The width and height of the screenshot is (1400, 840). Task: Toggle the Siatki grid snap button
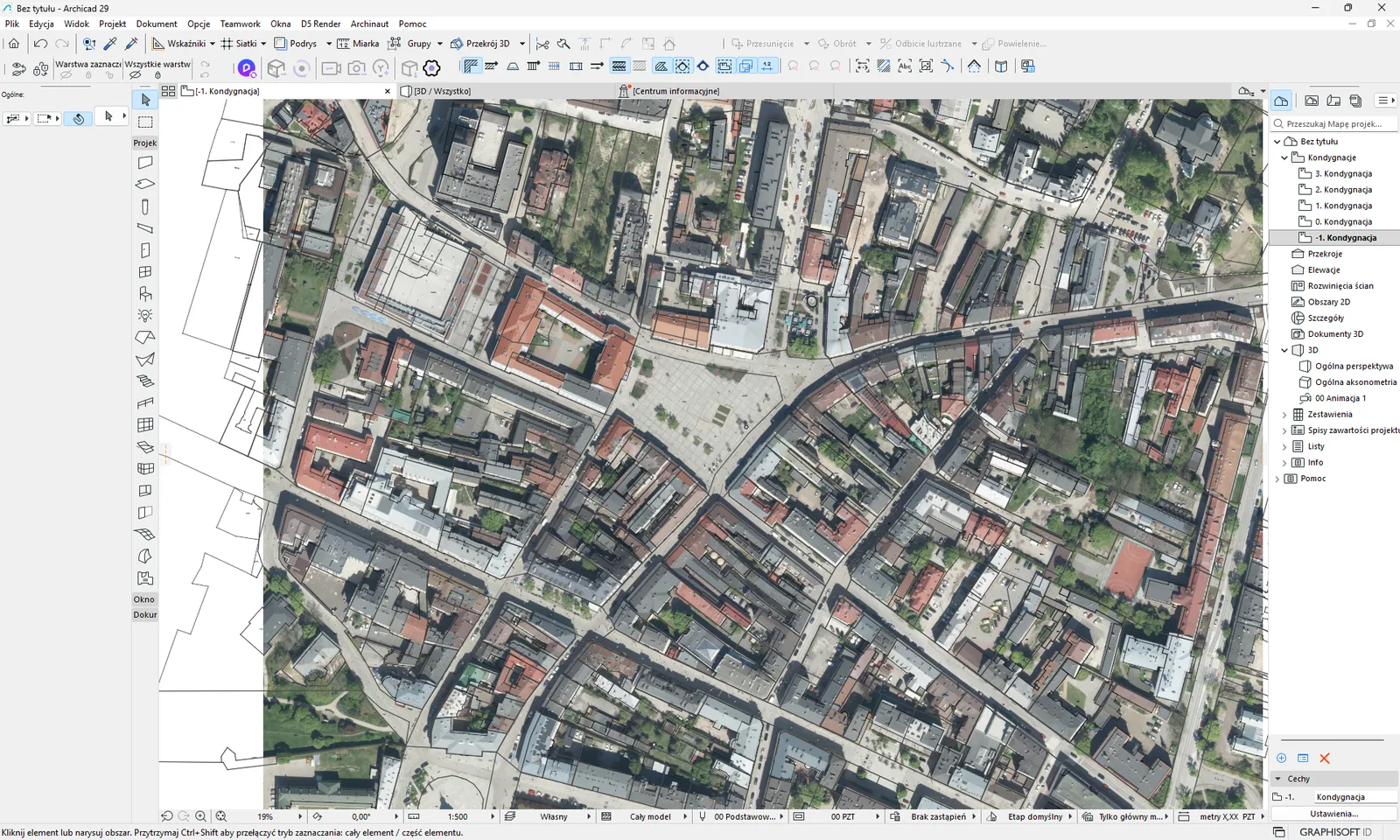pos(239,43)
